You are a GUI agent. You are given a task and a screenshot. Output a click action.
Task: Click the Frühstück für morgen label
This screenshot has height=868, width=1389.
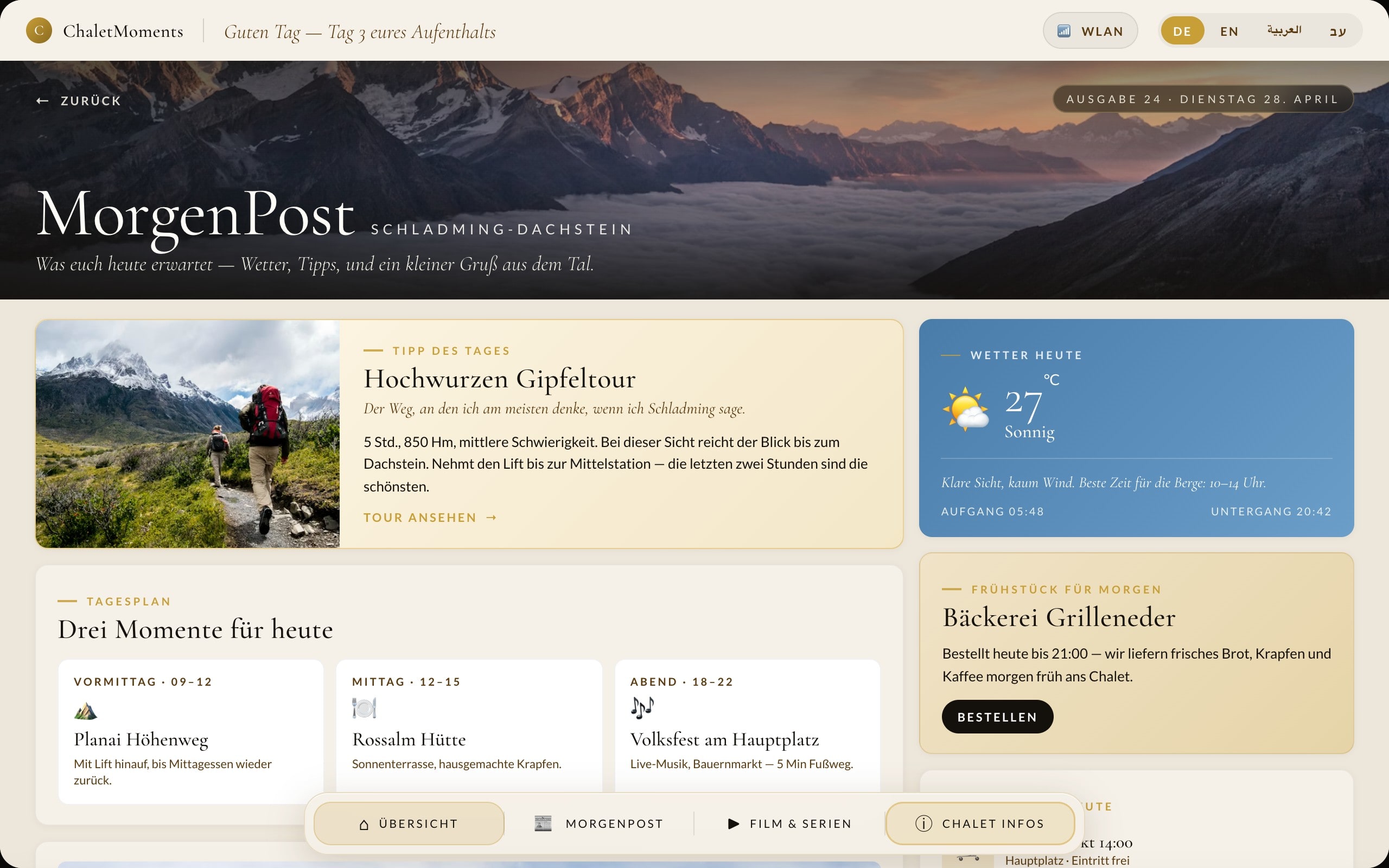pos(1066,590)
